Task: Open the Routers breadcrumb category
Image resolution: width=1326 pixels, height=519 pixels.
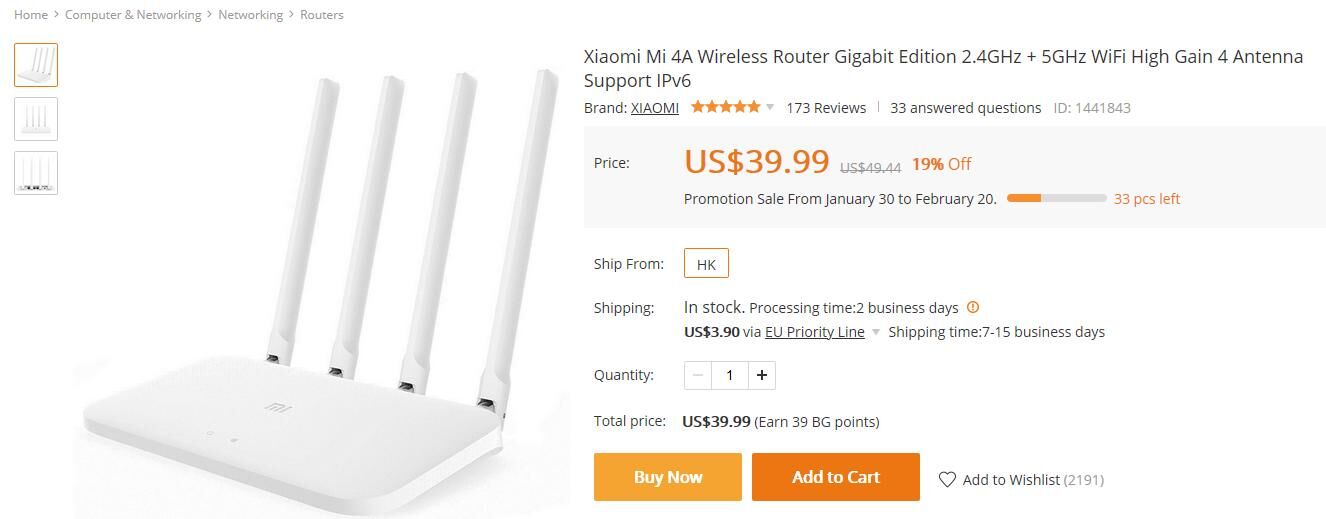Action: pos(322,15)
